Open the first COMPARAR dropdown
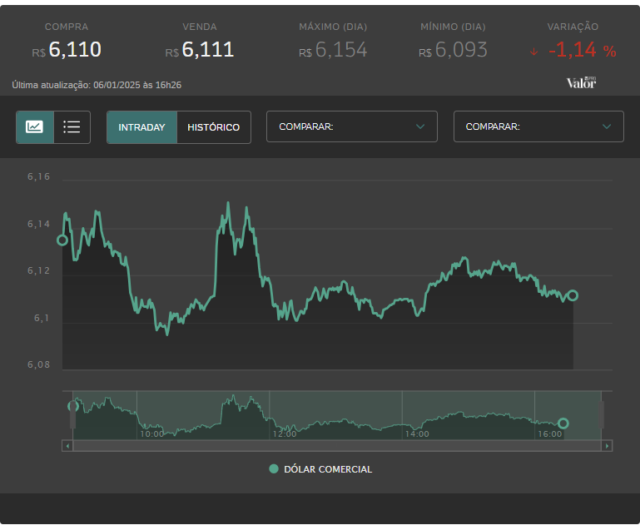This screenshot has width=640, height=525. tap(352, 127)
